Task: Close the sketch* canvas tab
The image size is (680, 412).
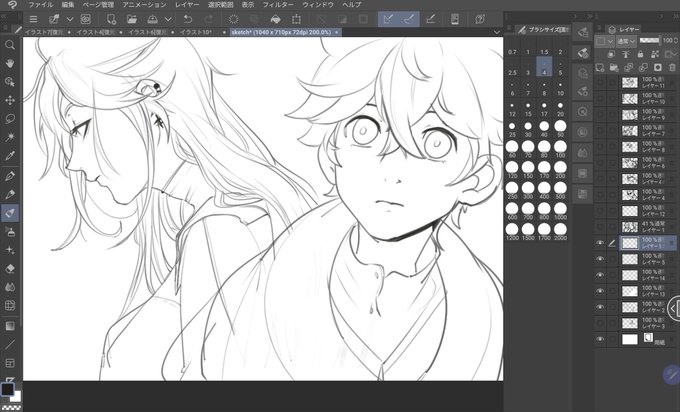Action: [x=337, y=32]
